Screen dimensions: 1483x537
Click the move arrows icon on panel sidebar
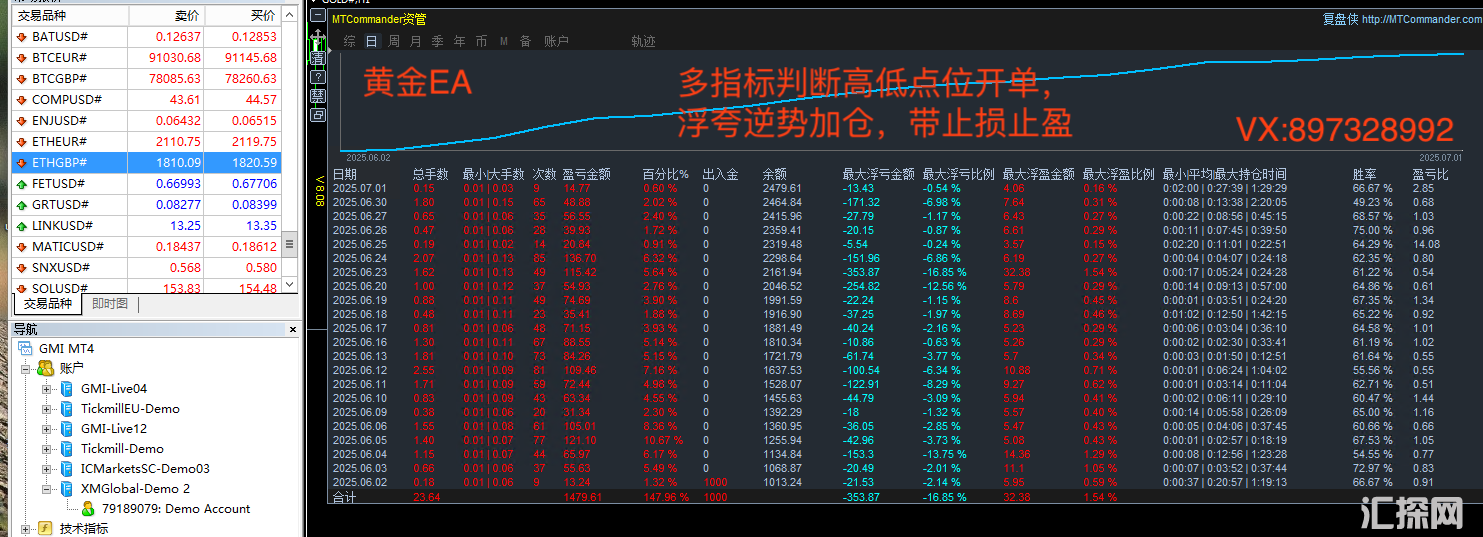318,36
